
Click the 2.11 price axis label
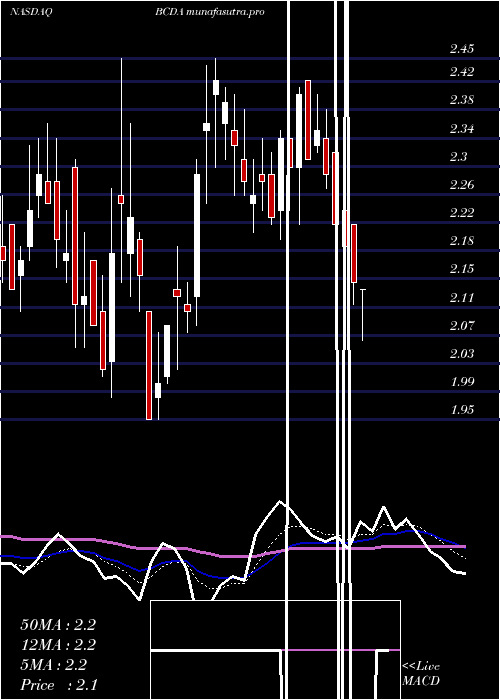coord(462,297)
